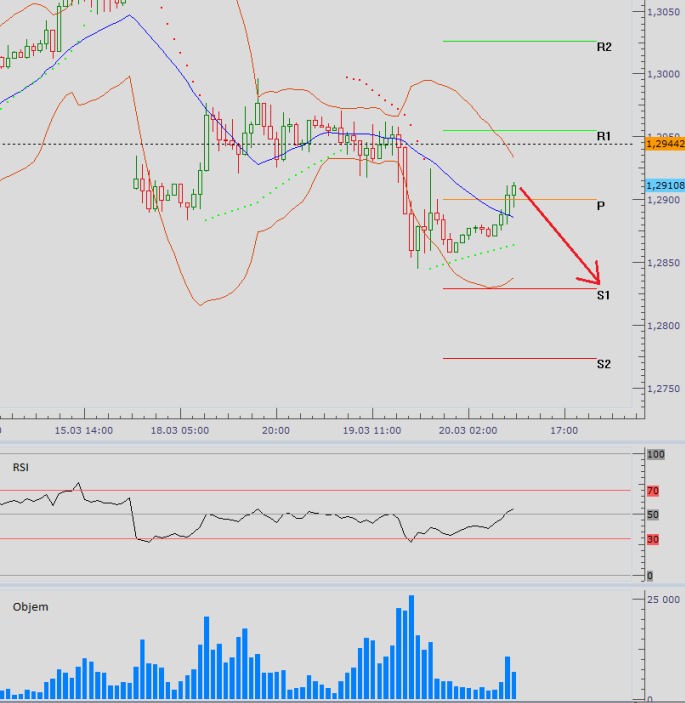The height and width of the screenshot is (703, 685).
Task: Click the 1,2900 price axis value
Action: (x=663, y=200)
